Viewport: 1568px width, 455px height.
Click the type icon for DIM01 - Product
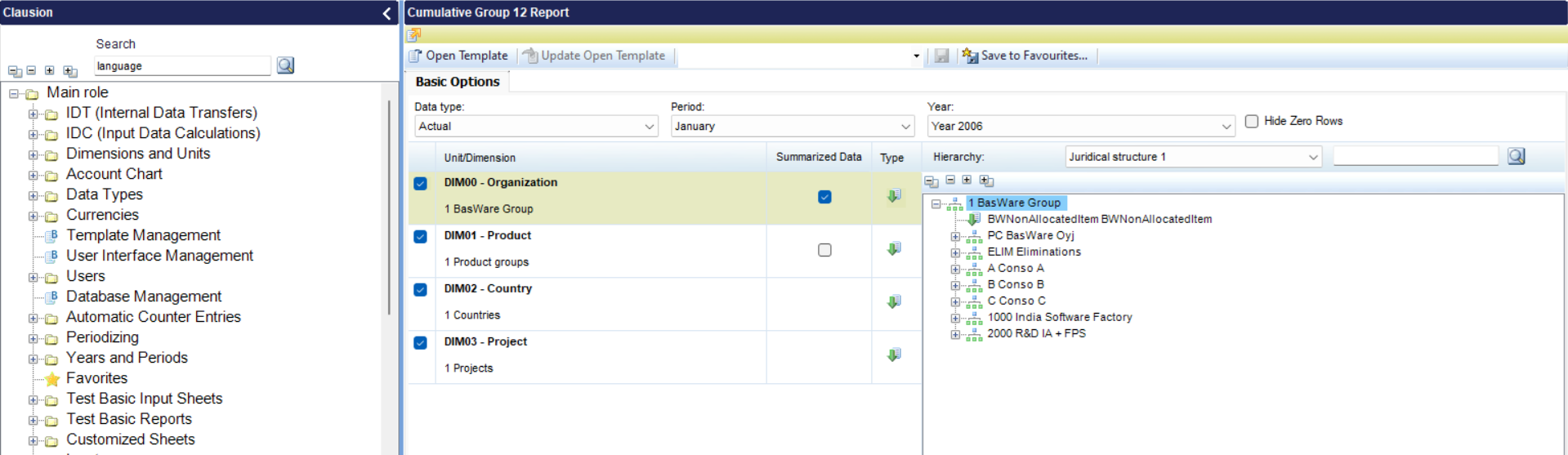click(895, 249)
